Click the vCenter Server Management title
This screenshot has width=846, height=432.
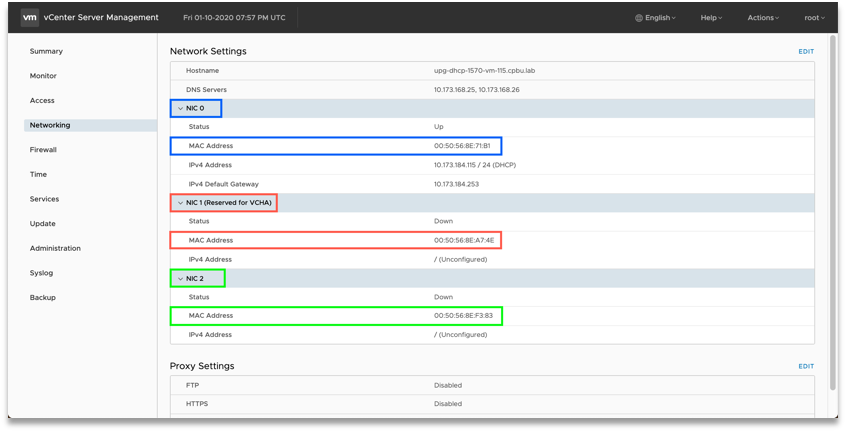[x=101, y=17]
